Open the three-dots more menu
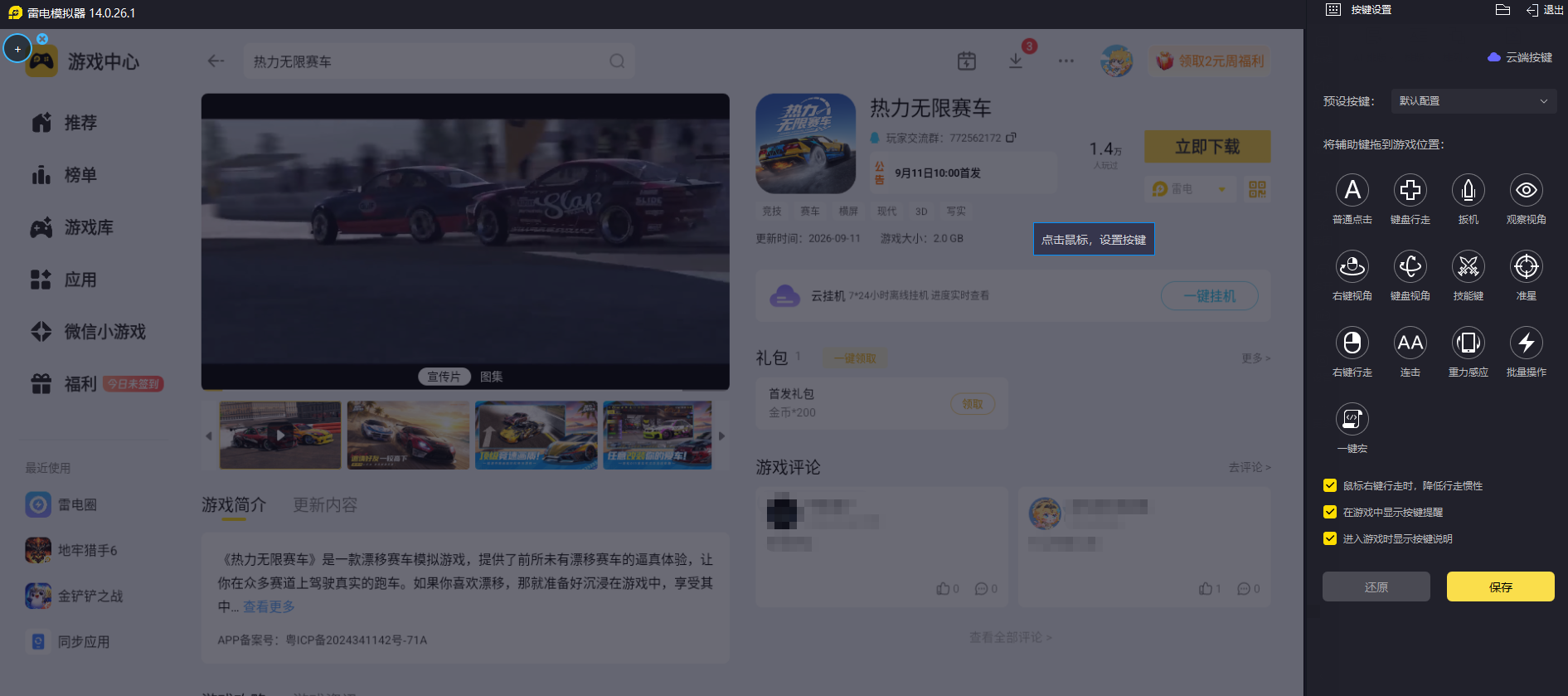This screenshot has width=1568, height=696. [x=1066, y=61]
